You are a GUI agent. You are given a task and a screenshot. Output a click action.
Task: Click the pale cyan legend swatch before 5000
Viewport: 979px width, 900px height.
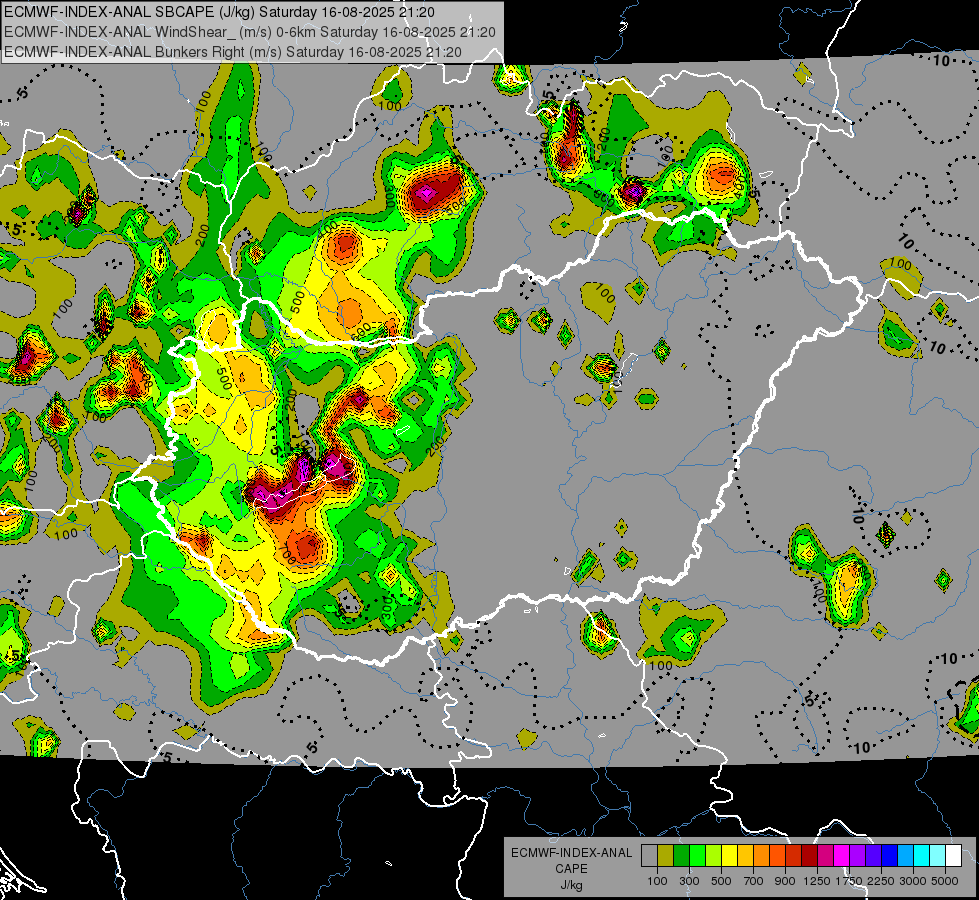click(938, 856)
